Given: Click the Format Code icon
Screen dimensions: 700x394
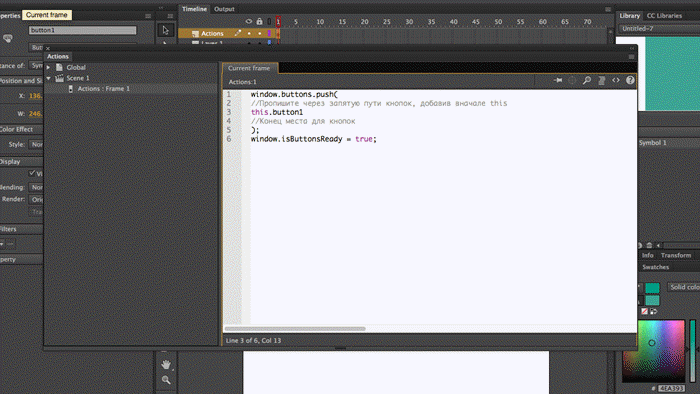Looking at the screenshot, I should (601, 80).
